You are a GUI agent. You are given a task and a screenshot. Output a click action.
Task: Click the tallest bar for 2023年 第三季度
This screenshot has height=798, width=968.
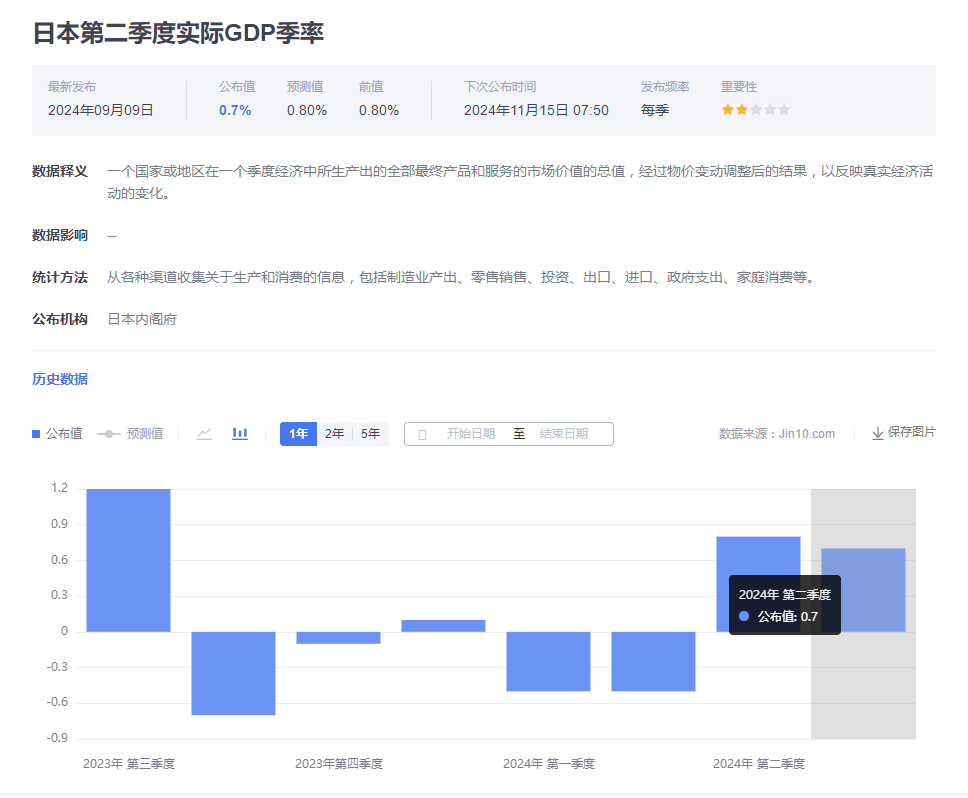click(128, 559)
